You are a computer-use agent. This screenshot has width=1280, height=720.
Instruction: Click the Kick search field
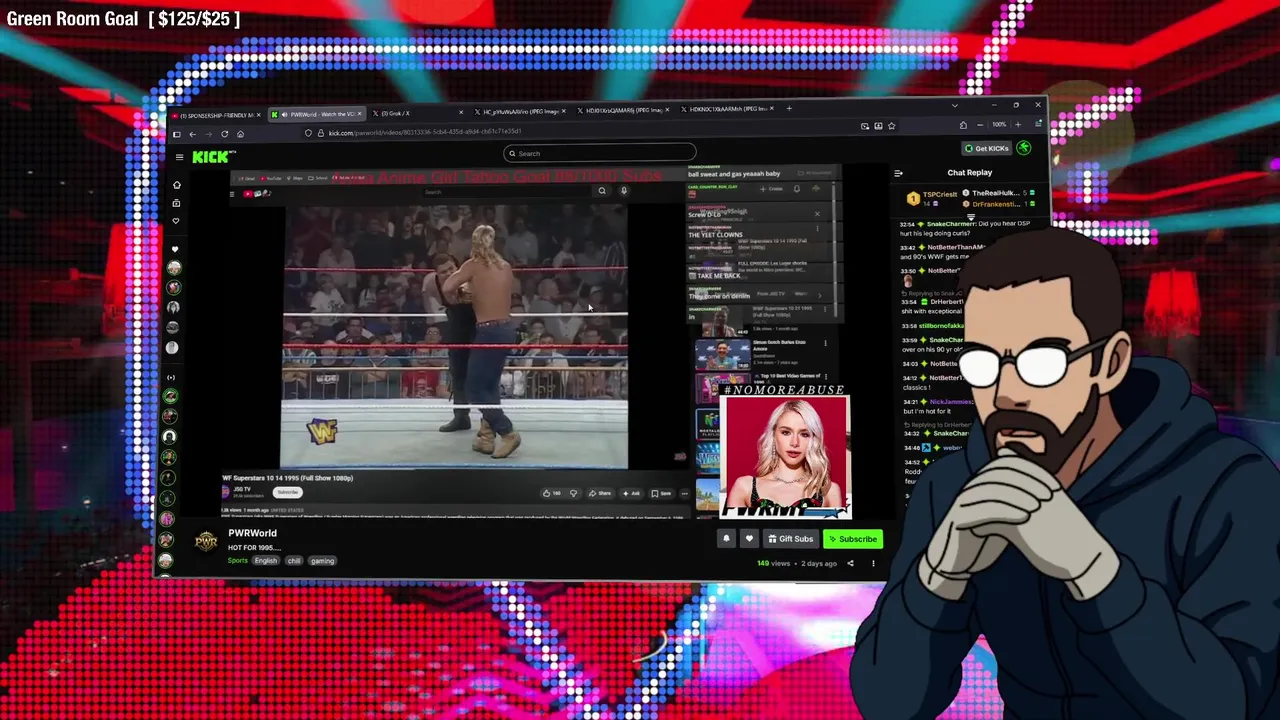click(599, 153)
